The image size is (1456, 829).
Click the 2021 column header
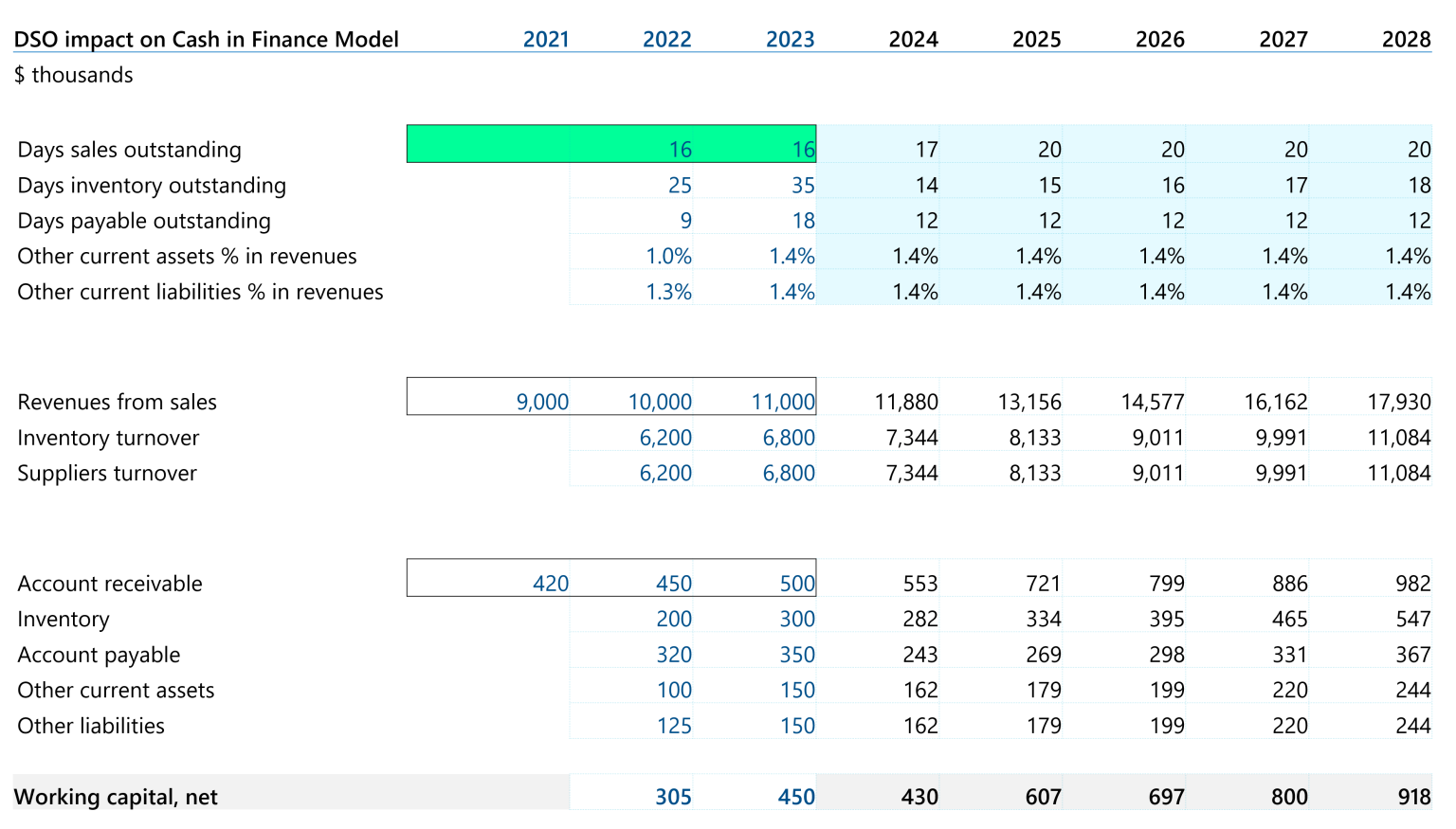(x=546, y=39)
